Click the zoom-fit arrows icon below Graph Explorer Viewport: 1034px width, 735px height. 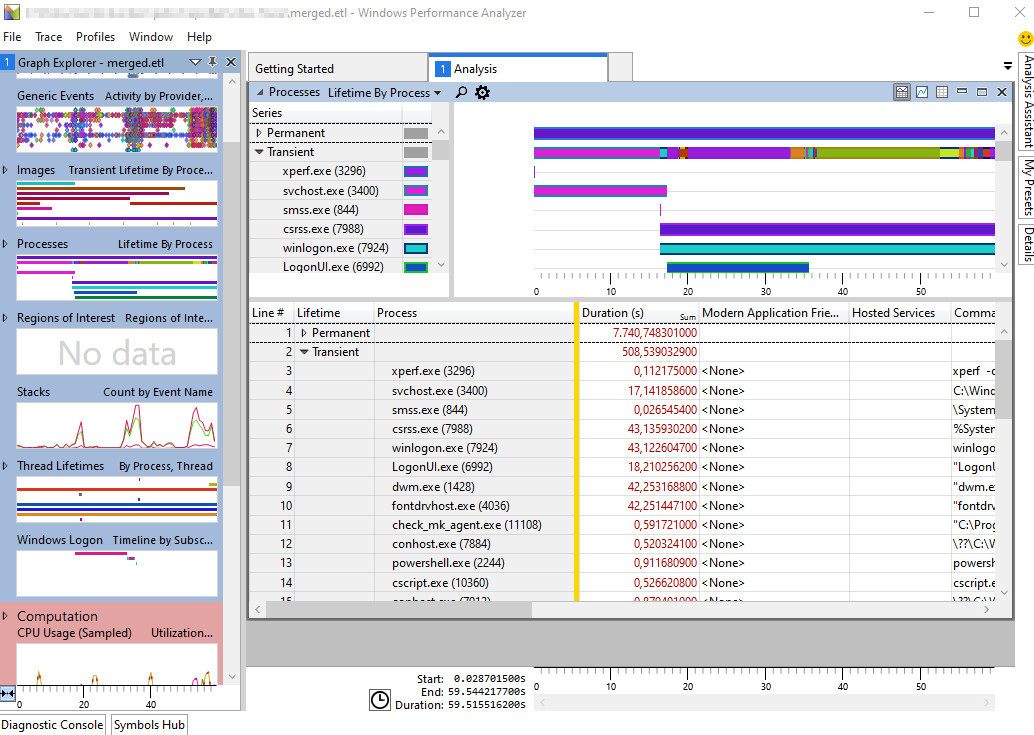point(8,693)
